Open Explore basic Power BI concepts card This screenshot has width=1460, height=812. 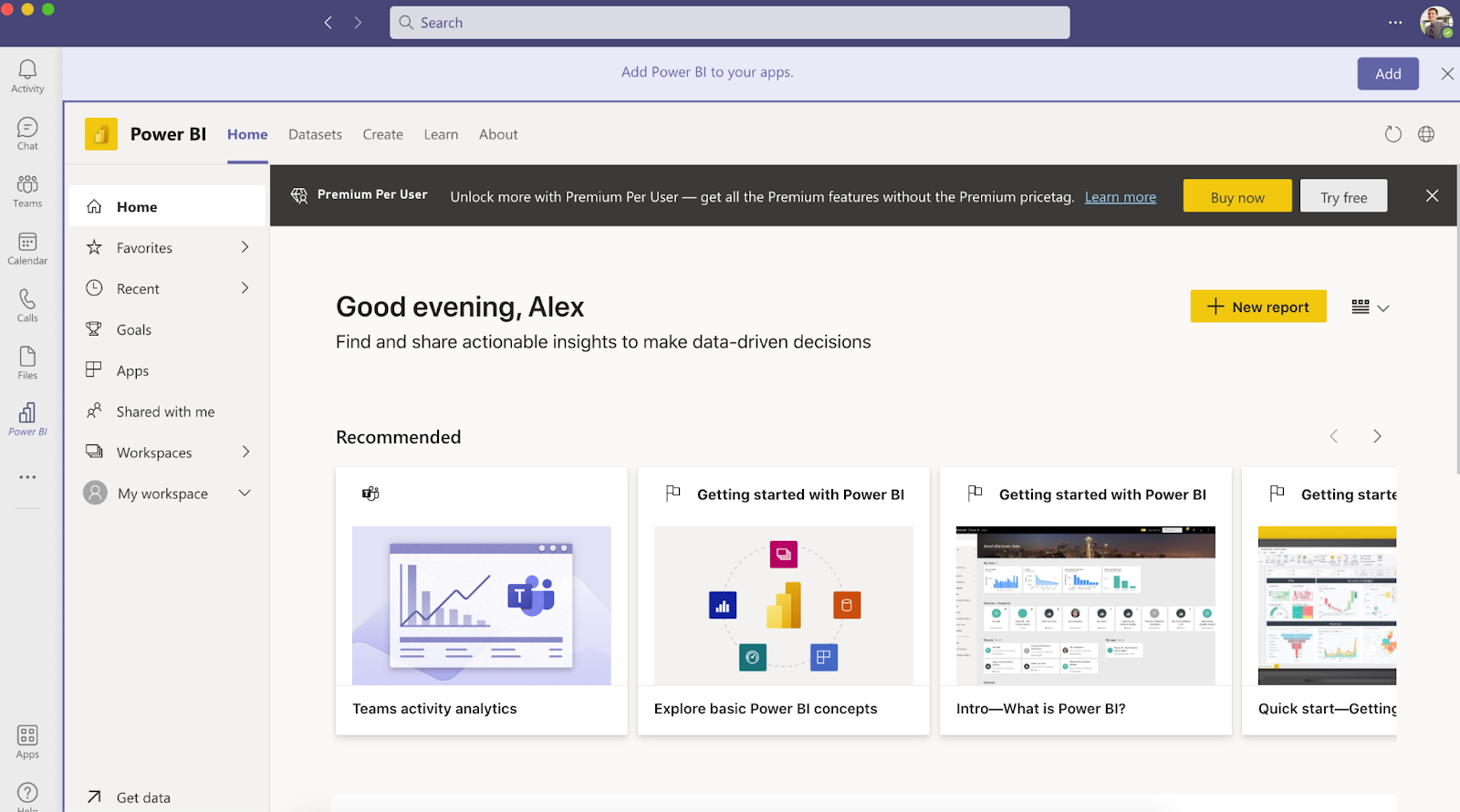tap(783, 601)
